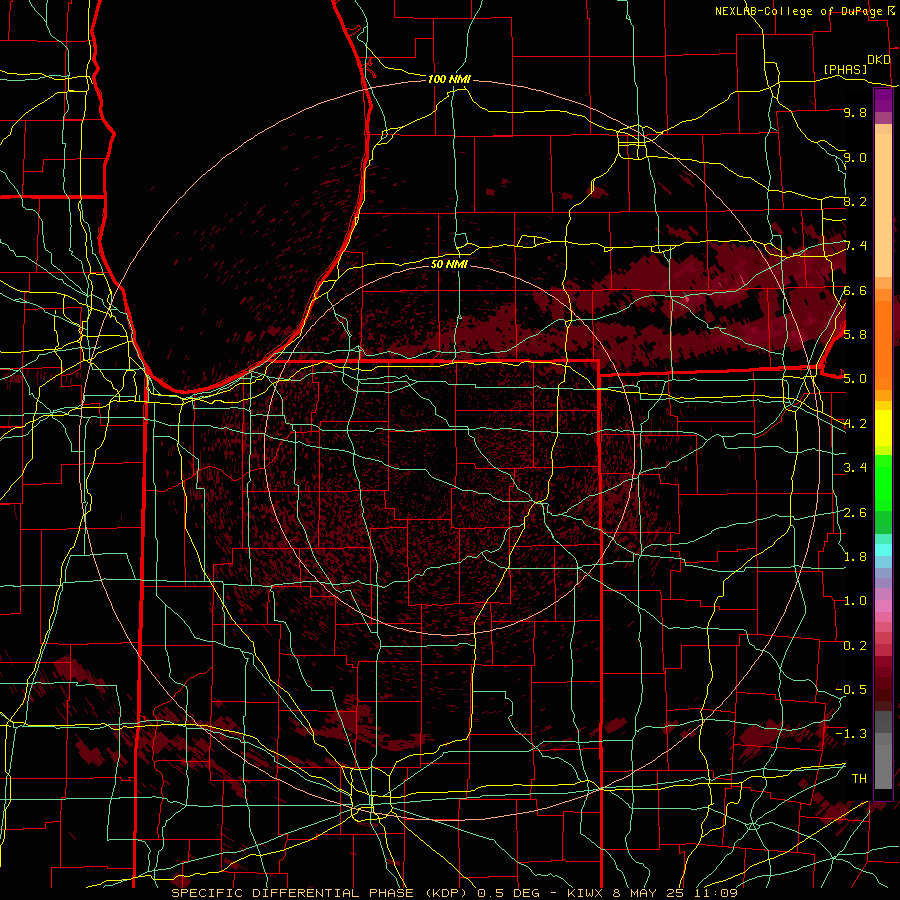Click the 9.8 scale value

pyautogui.click(x=855, y=113)
